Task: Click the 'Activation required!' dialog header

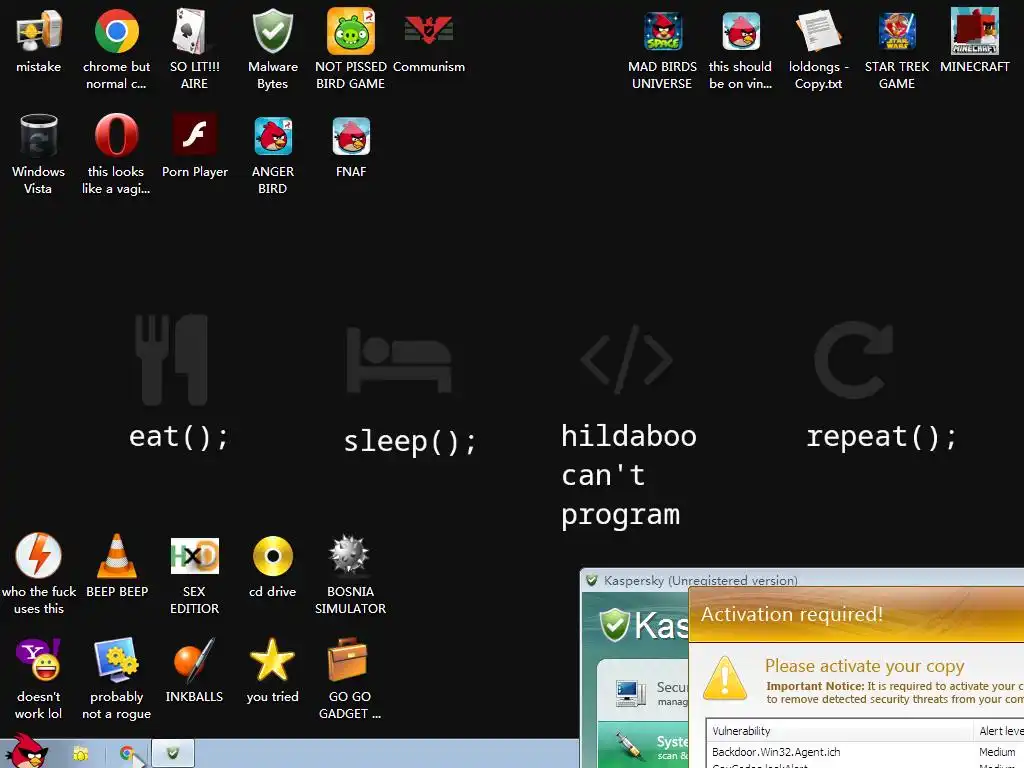Action: click(x=856, y=614)
